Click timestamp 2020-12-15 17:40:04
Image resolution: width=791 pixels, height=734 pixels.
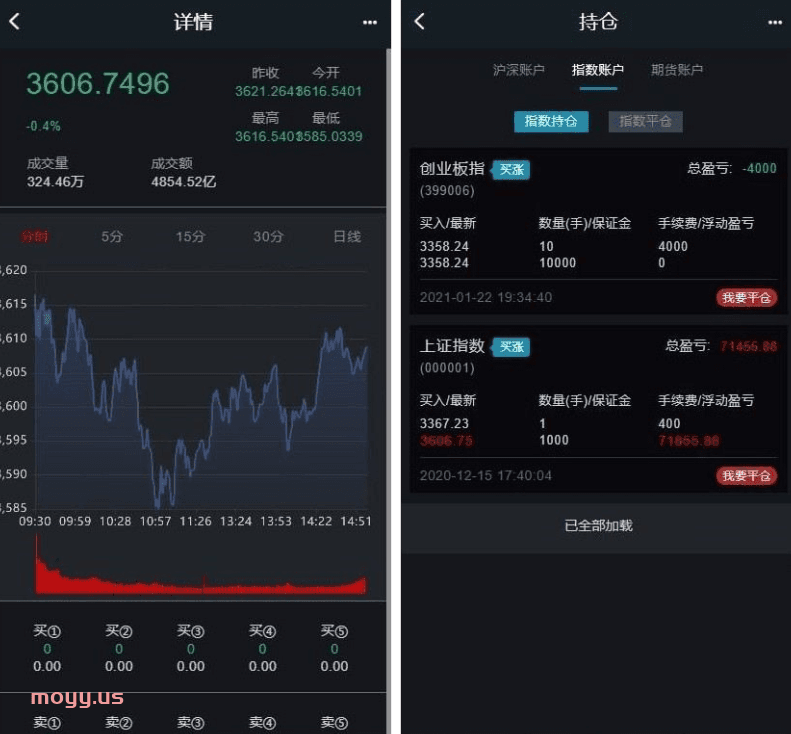(x=486, y=476)
